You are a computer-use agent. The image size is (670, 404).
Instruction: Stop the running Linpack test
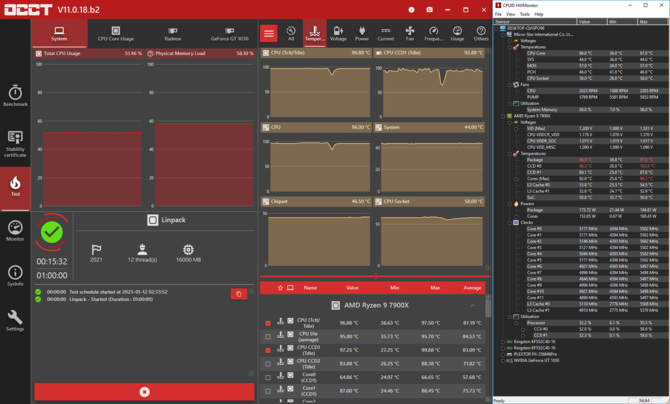pos(144,392)
